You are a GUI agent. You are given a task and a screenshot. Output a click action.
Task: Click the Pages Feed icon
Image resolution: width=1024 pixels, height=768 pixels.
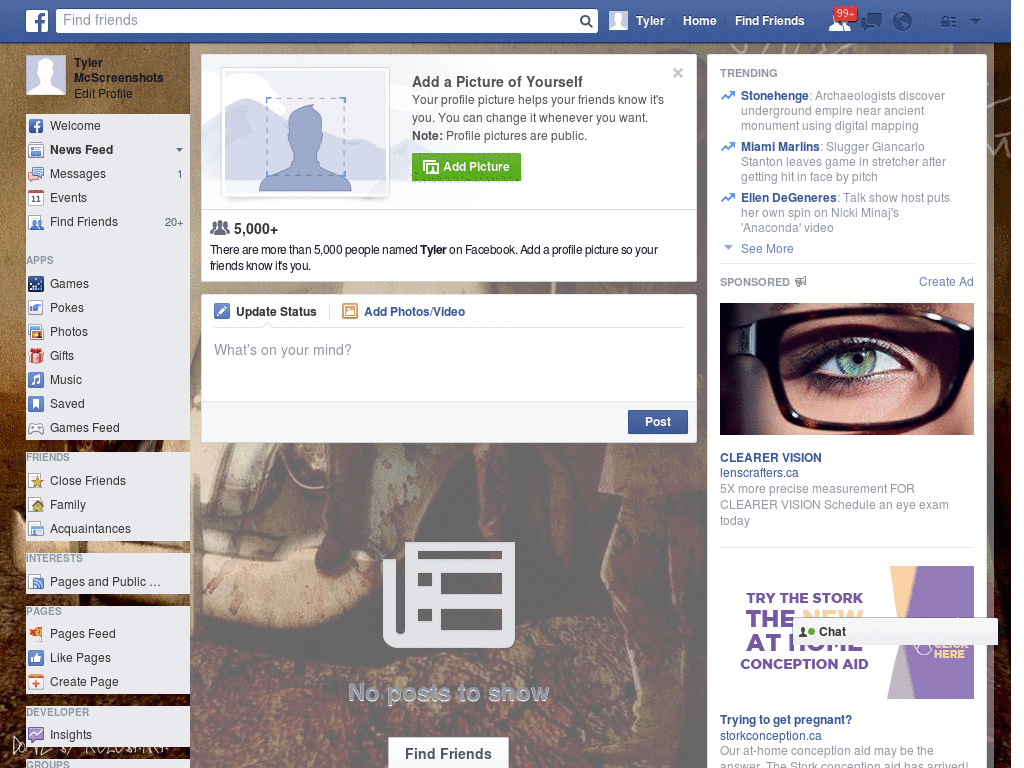36,633
